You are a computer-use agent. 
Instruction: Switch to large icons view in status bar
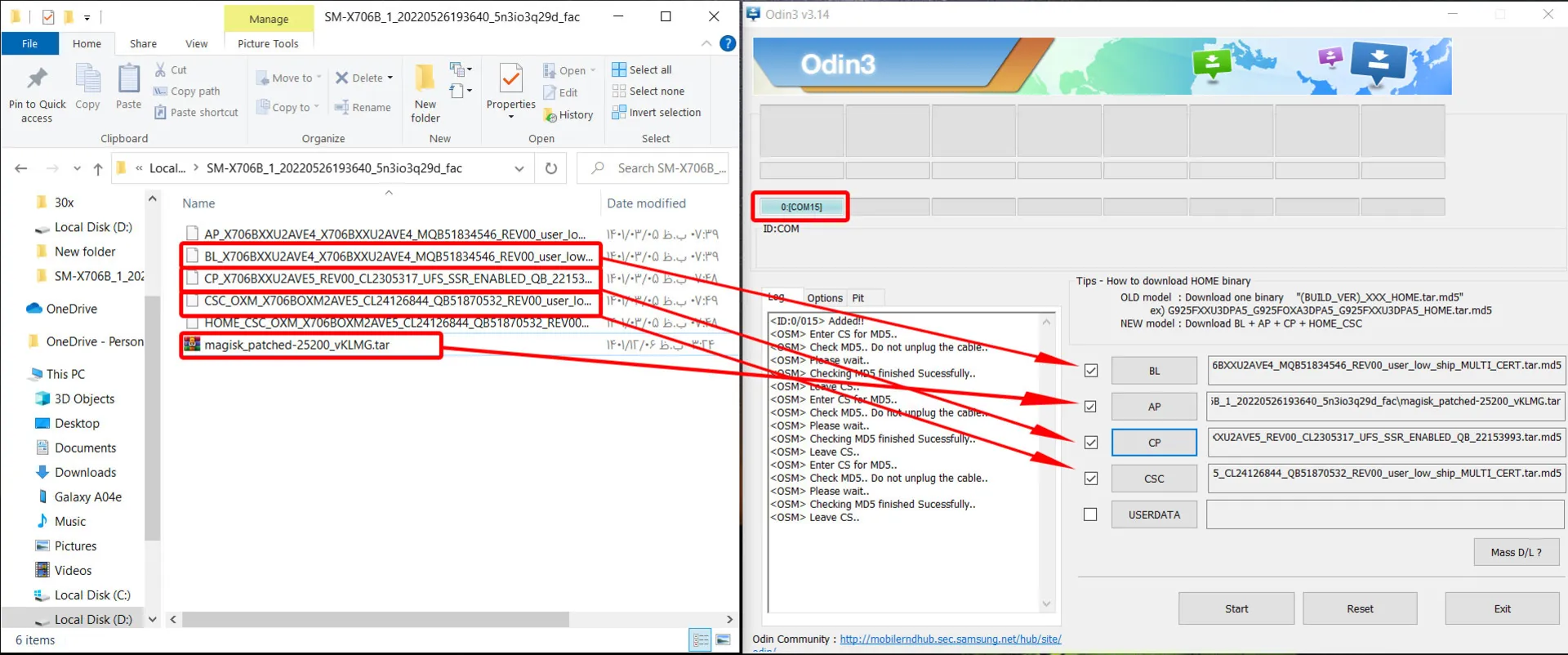723,640
